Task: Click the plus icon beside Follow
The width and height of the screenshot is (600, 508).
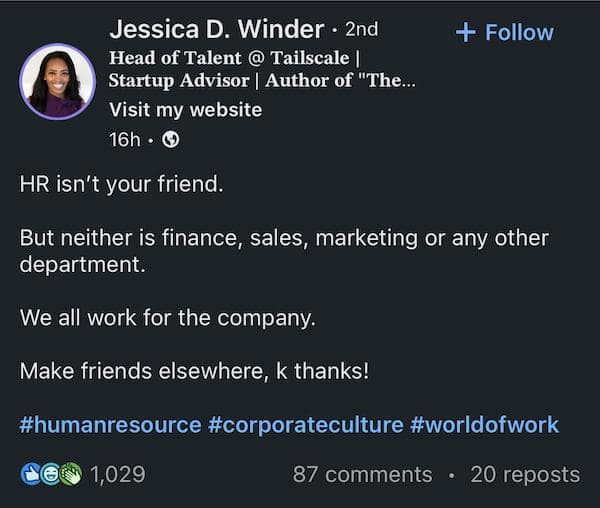Action: 465,32
